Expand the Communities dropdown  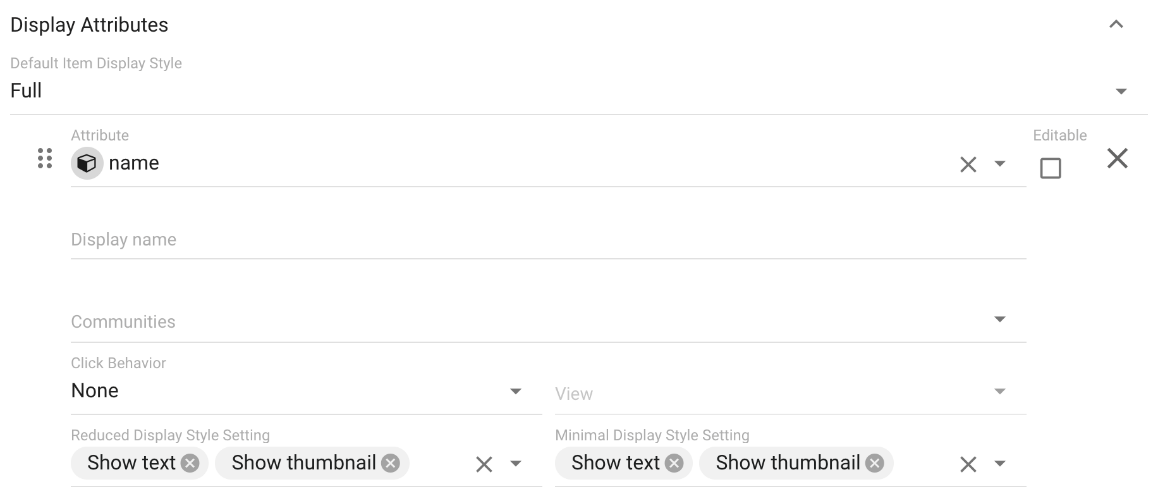(999, 320)
